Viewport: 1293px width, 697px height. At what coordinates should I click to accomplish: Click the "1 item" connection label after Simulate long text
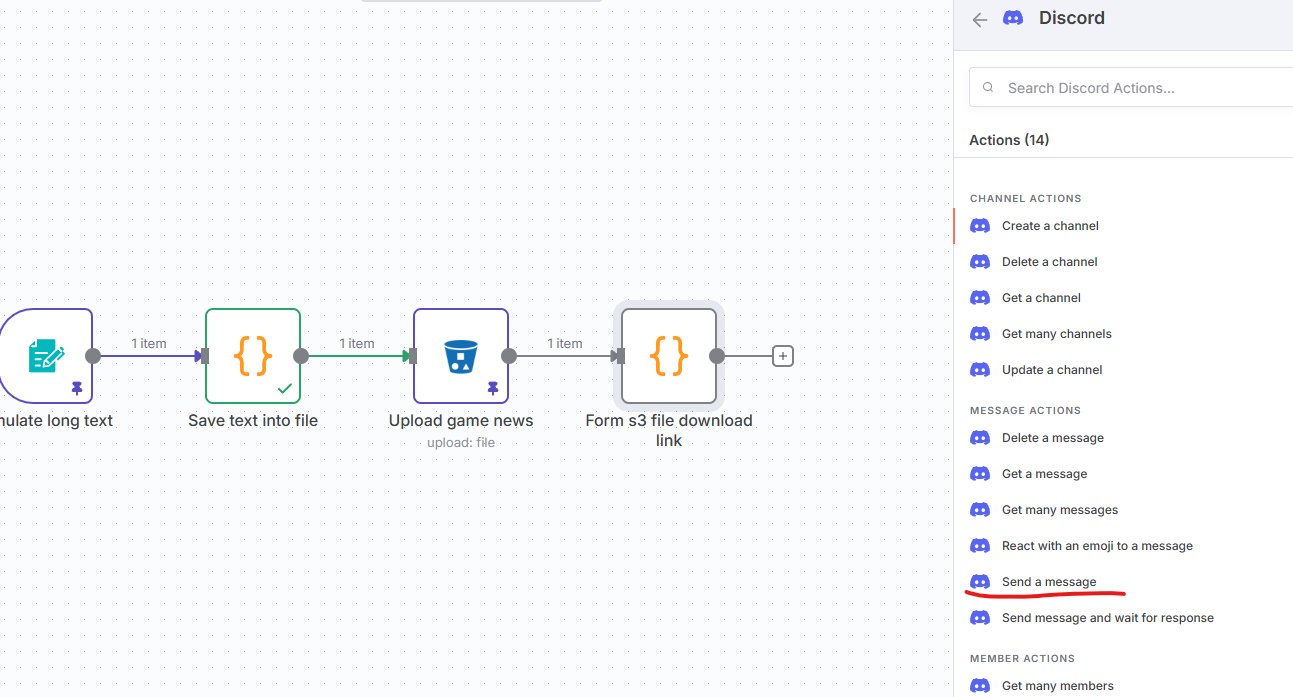[x=149, y=343]
